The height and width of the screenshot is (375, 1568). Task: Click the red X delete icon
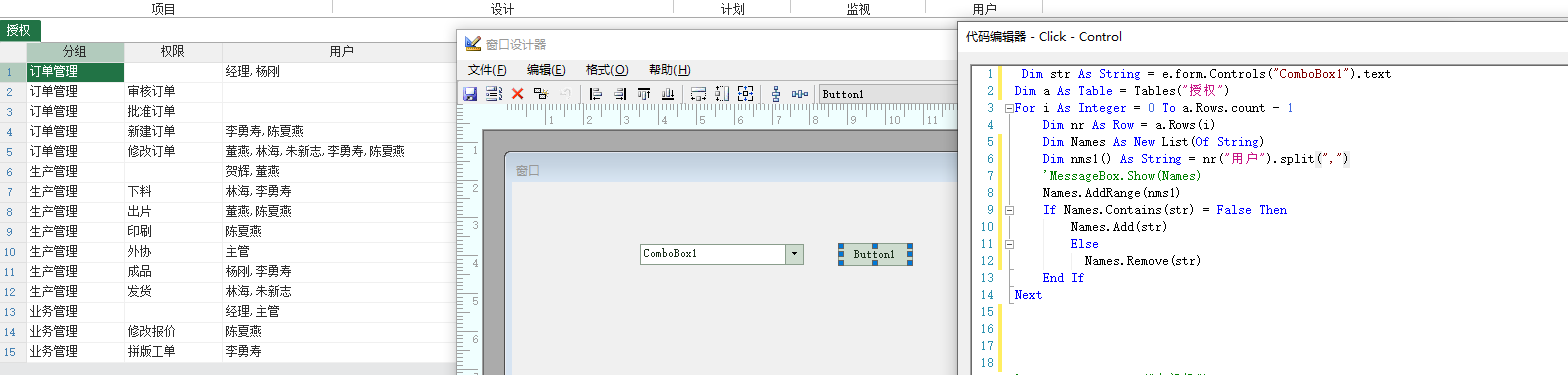tap(517, 94)
